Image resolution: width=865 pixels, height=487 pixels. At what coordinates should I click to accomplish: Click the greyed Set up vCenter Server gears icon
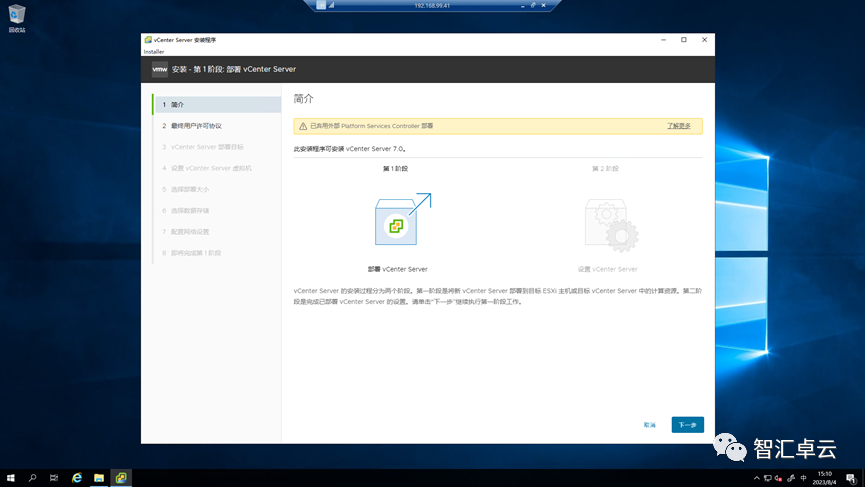tap(611, 225)
